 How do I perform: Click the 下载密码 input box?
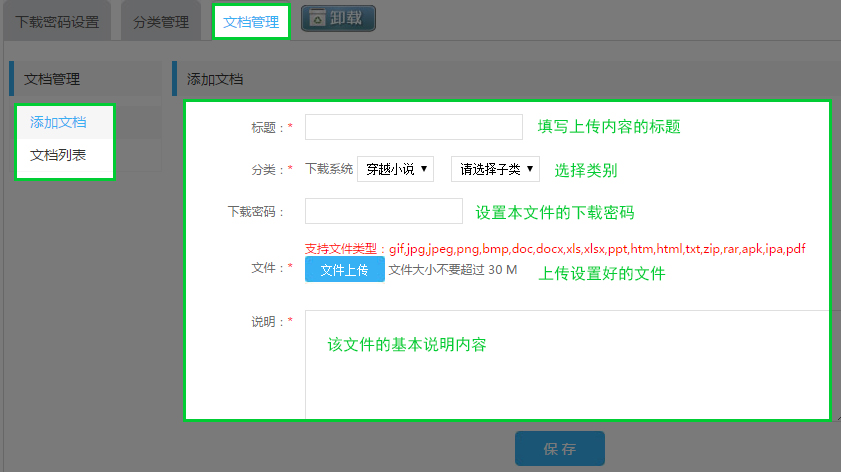tap(383, 211)
